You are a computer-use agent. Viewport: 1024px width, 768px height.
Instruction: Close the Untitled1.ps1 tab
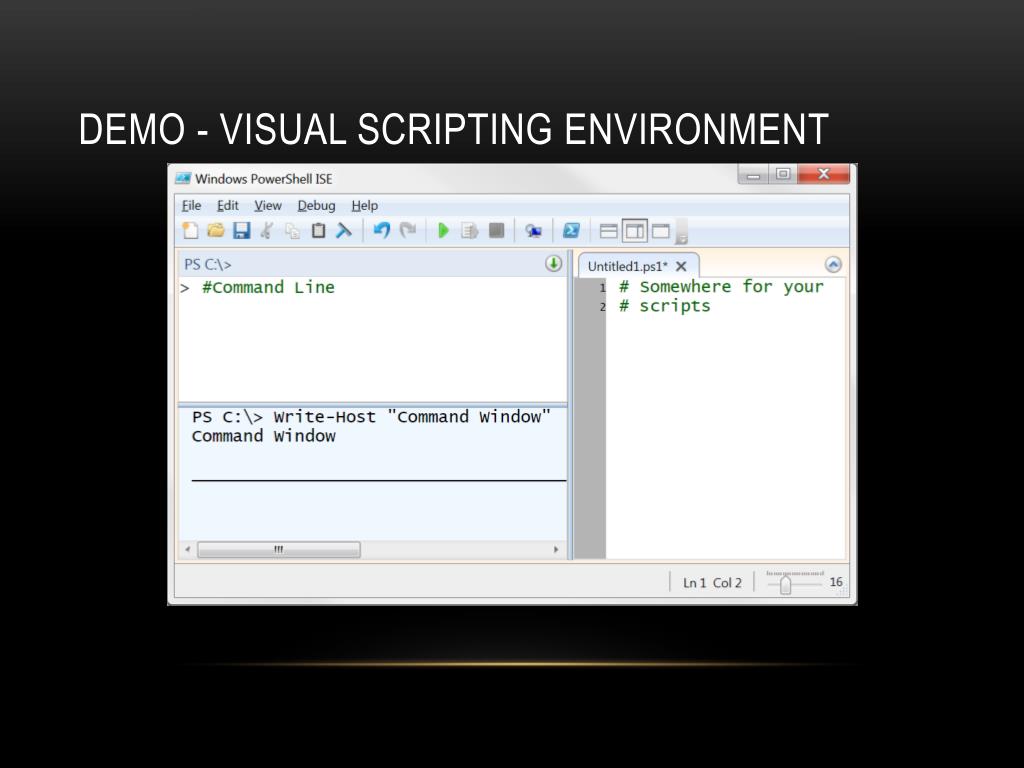click(x=681, y=266)
